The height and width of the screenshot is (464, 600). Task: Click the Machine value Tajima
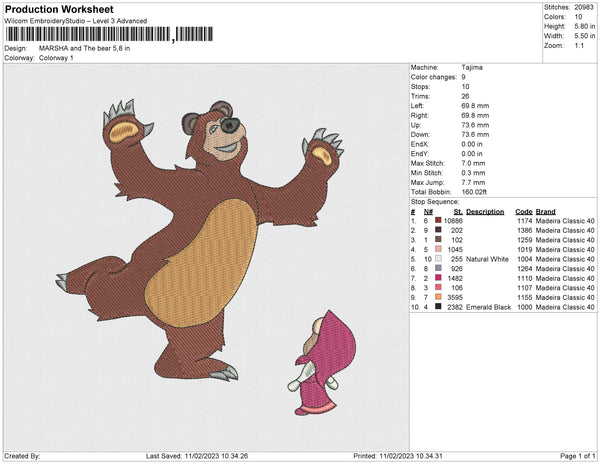(472, 67)
